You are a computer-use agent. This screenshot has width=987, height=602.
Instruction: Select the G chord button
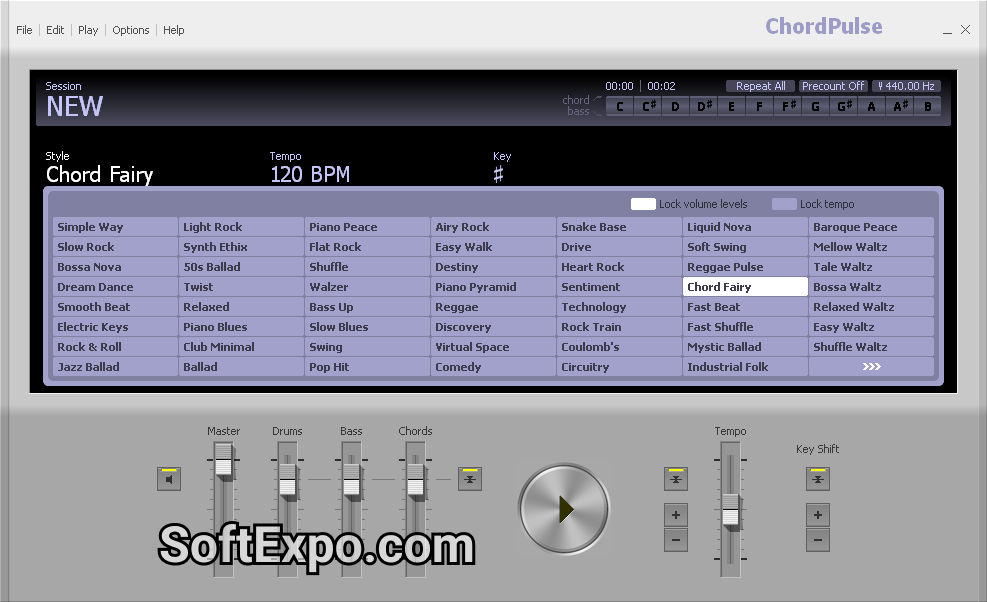[815, 105]
